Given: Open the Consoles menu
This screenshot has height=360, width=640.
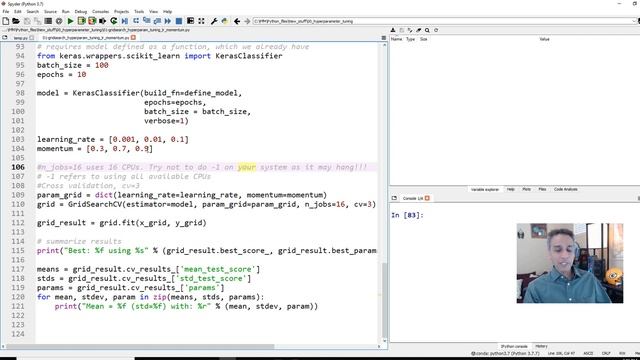Looking at the screenshot, I should [x=100, y=11].
